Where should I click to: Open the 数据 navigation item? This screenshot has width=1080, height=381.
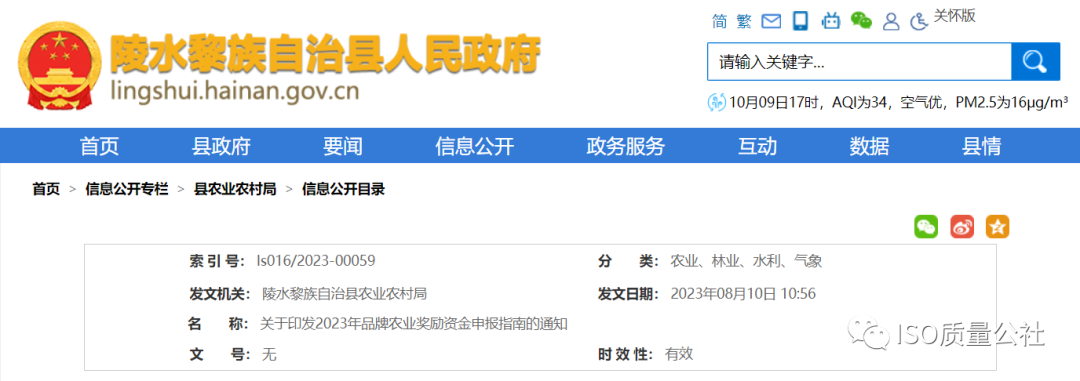point(869,146)
